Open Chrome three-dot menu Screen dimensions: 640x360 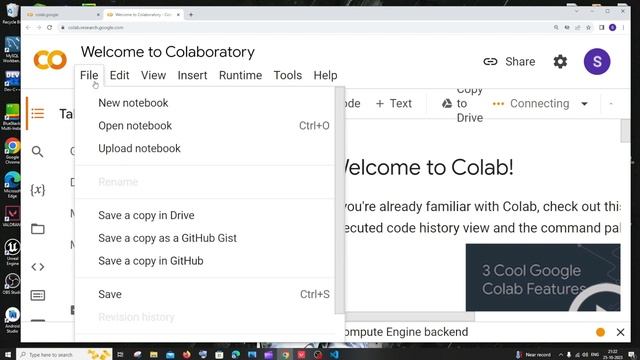pos(623,27)
